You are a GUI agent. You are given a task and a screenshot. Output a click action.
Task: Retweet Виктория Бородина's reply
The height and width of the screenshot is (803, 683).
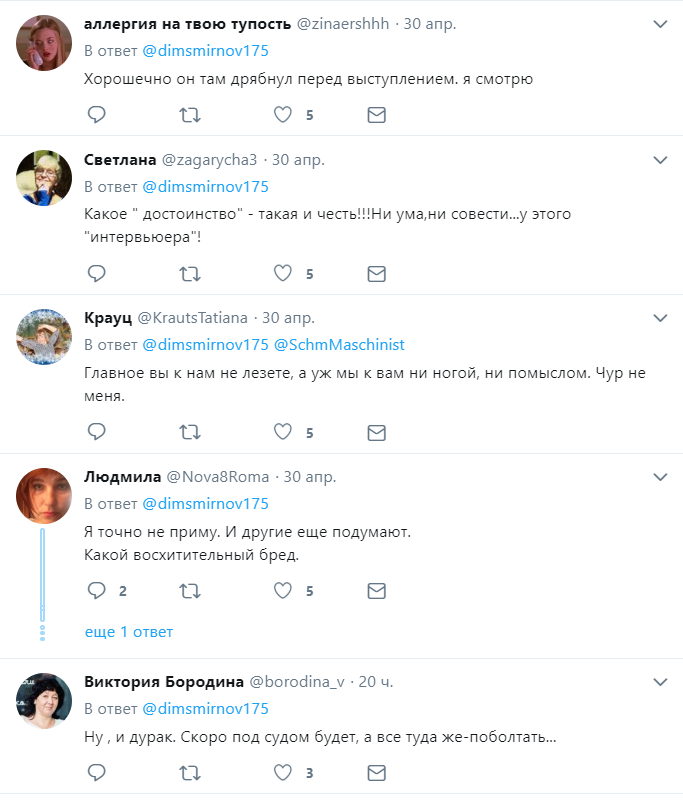pos(189,773)
